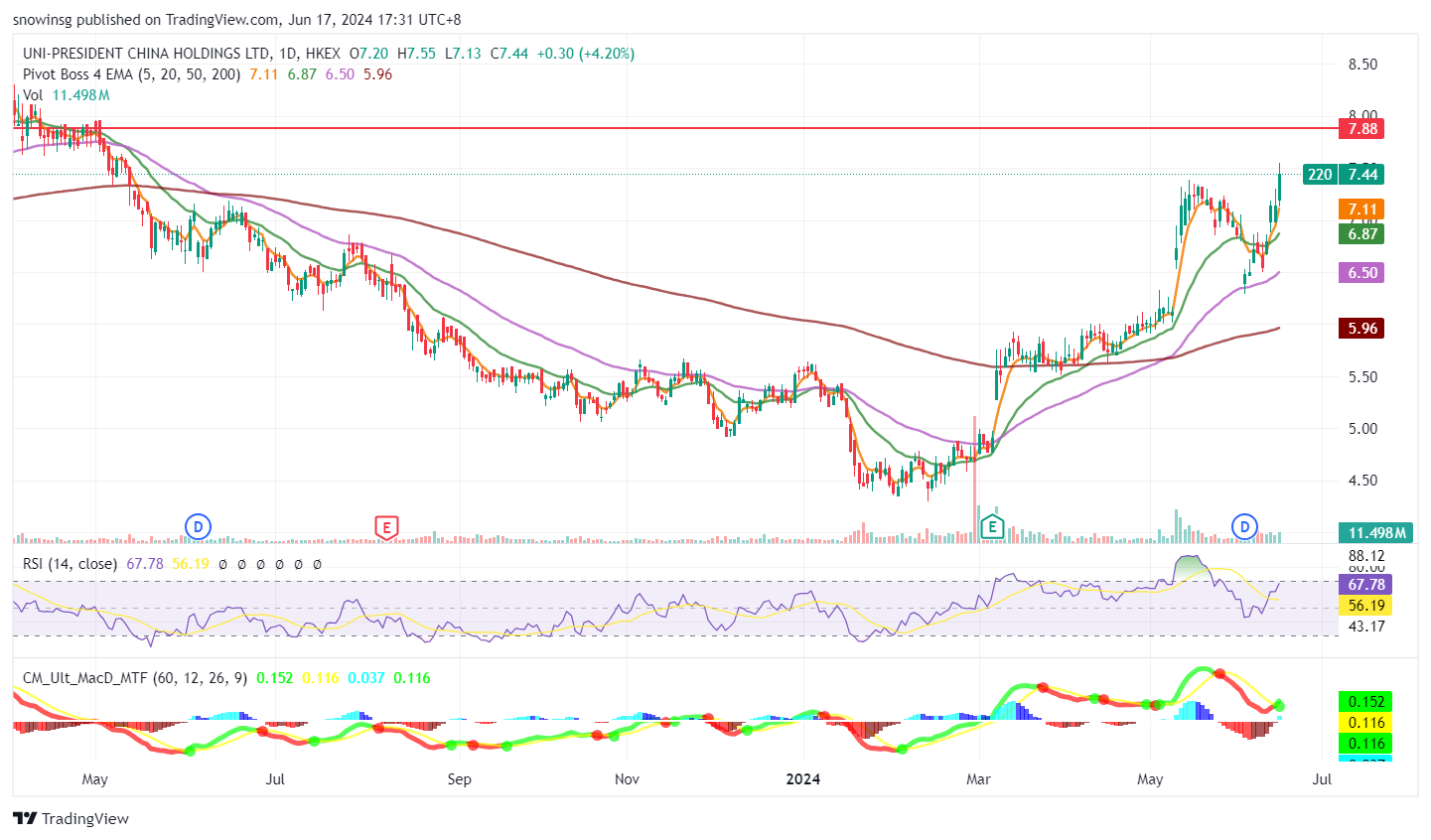The image size is (1431, 840).
Task: Click the 2024 time axis label
Action: pyautogui.click(x=802, y=778)
